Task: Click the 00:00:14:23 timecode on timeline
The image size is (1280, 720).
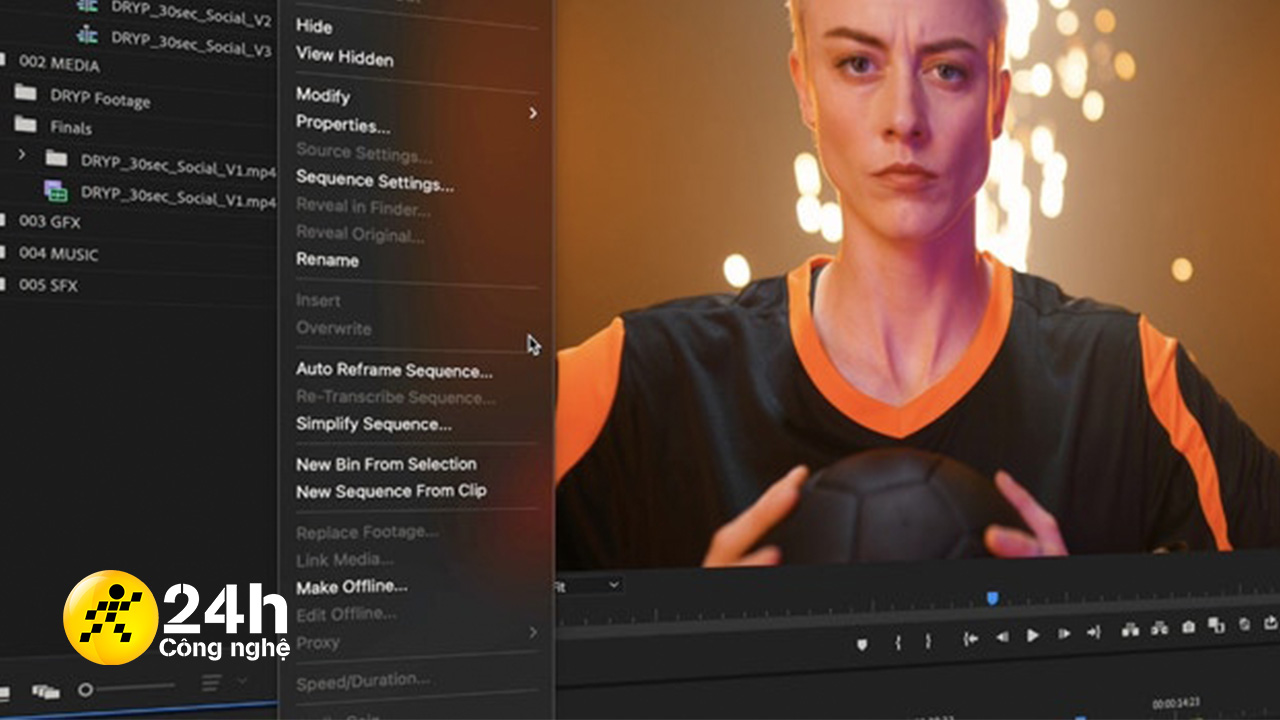Action: click(x=1174, y=704)
